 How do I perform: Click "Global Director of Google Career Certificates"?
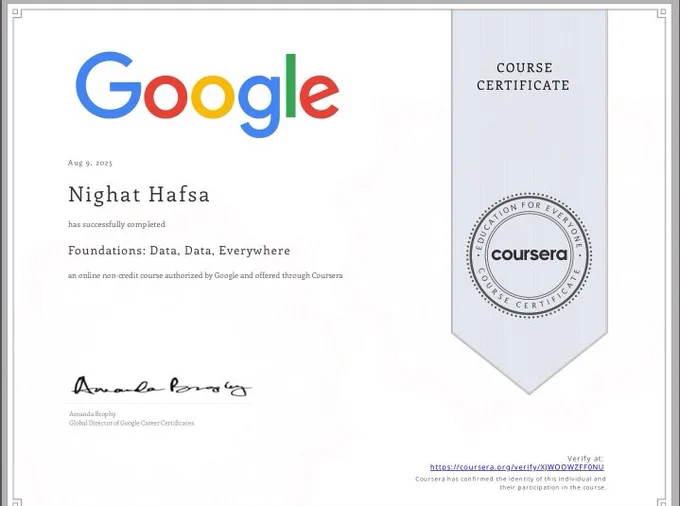131,423
